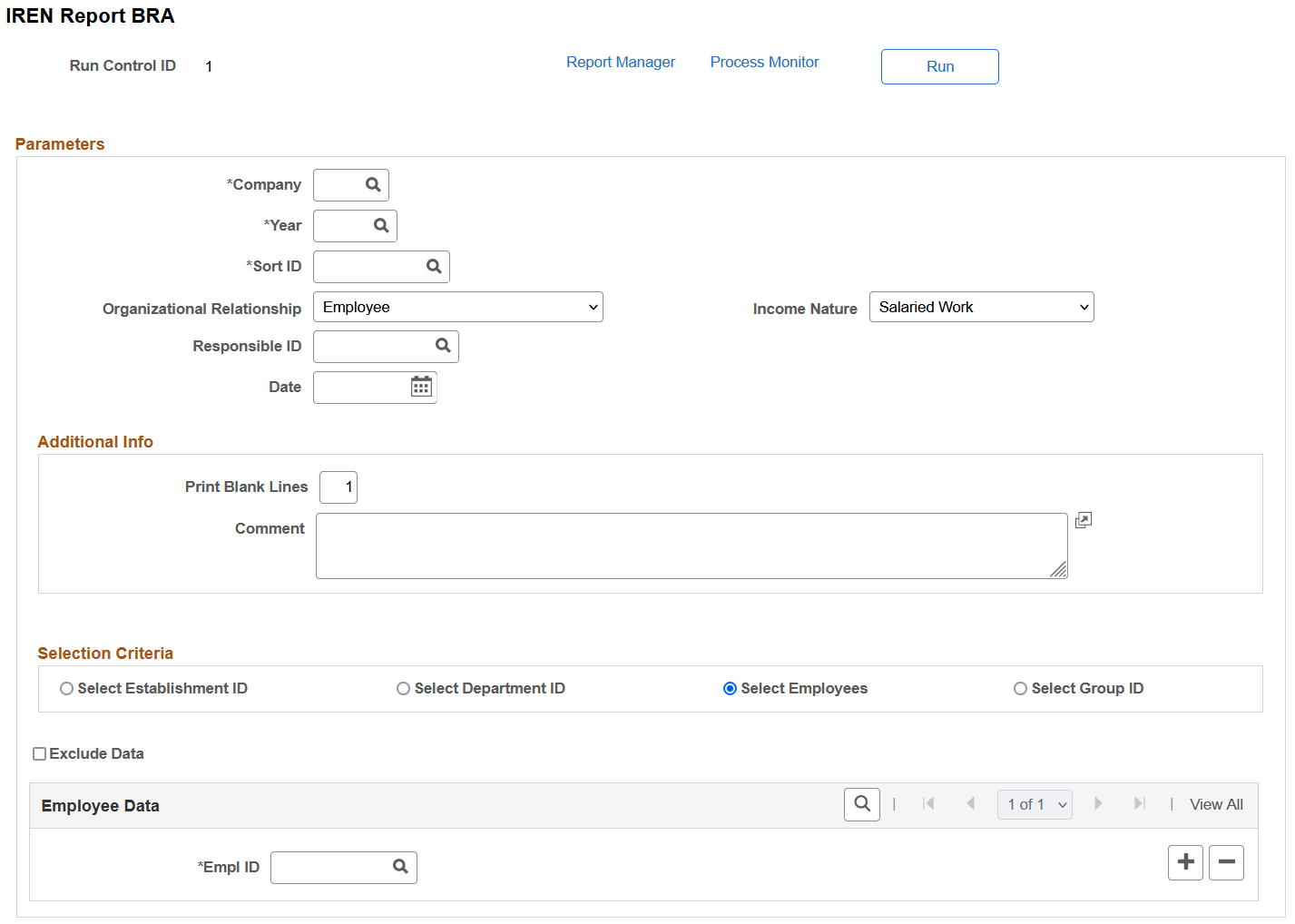Open the Process Monitor link
1295x924 pixels.
[x=764, y=62]
